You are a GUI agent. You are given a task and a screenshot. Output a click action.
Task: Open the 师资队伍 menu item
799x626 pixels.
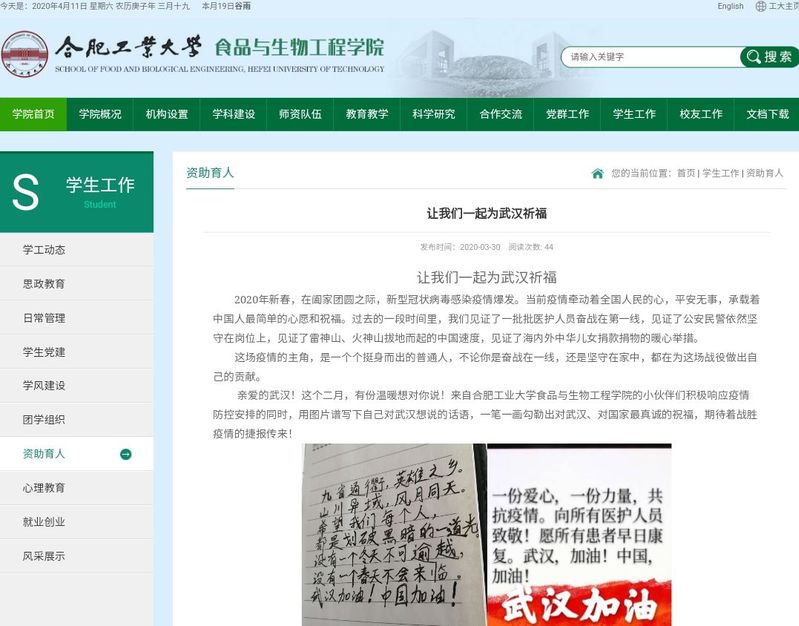(x=300, y=114)
